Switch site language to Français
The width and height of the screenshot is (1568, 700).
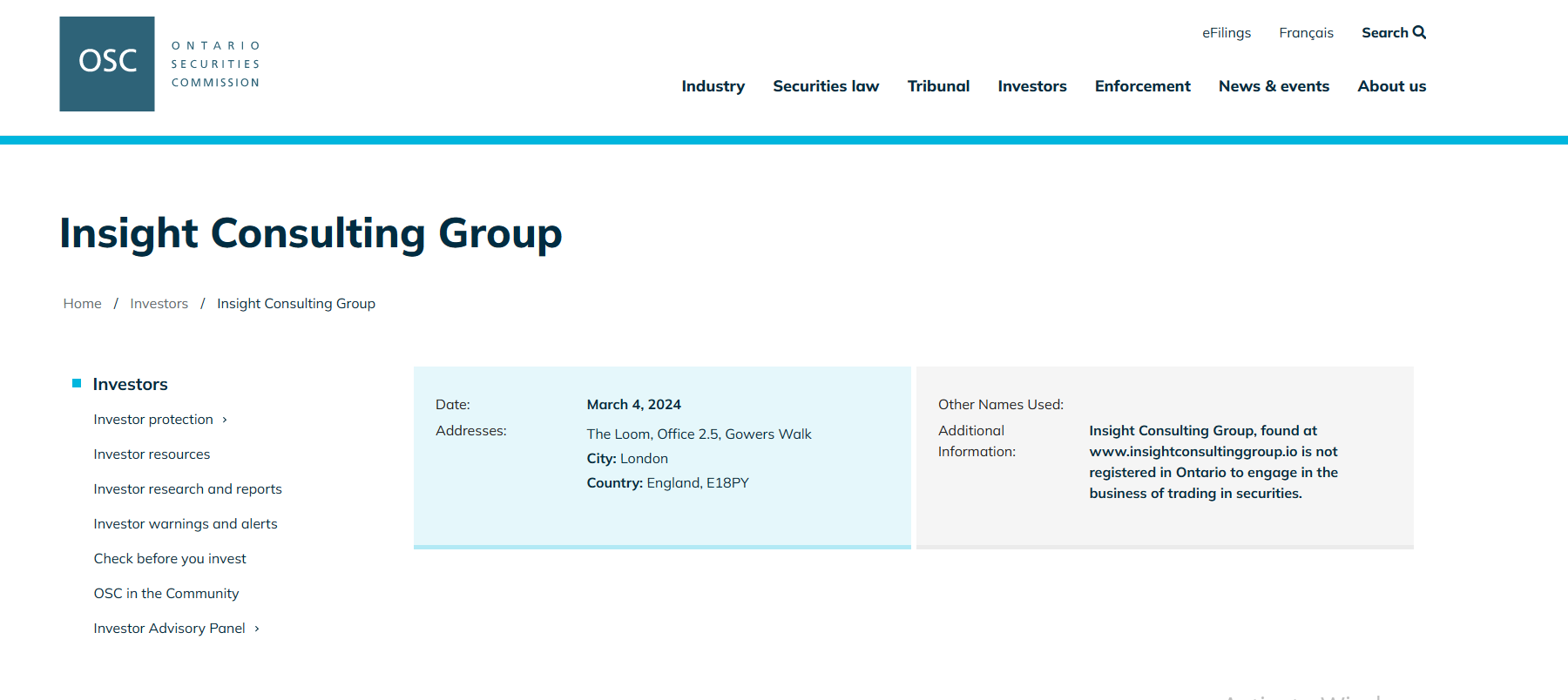(x=1306, y=33)
